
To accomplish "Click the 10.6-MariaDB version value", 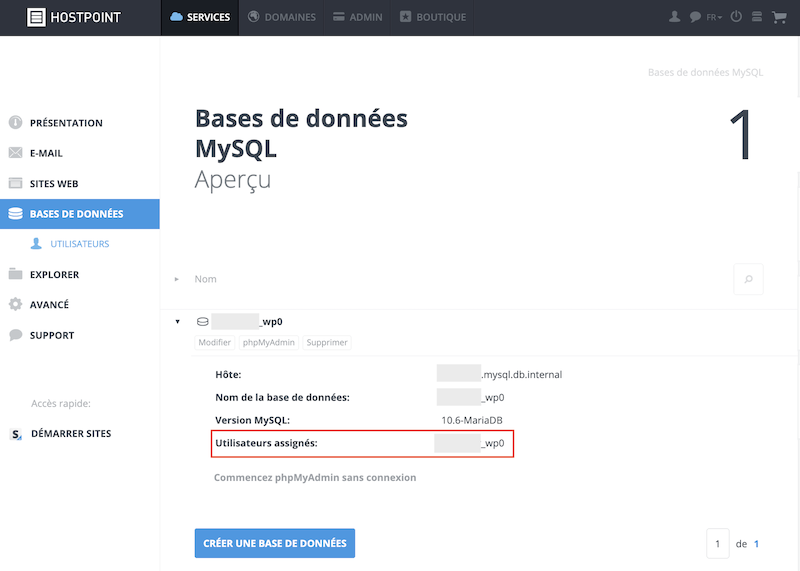I will [x=472, y=420].
